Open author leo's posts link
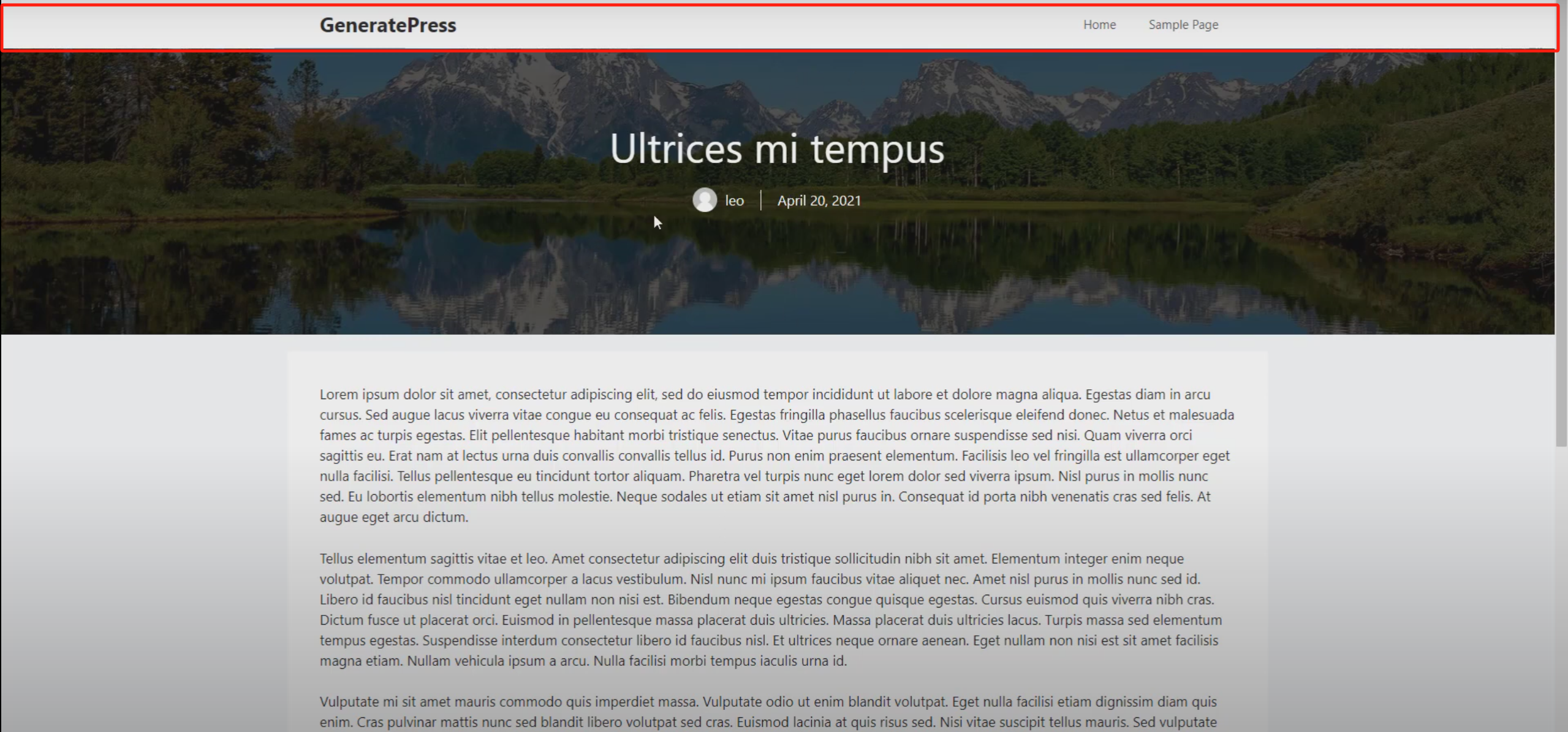The image size is (1568, 732). click(x=734, y=200)
